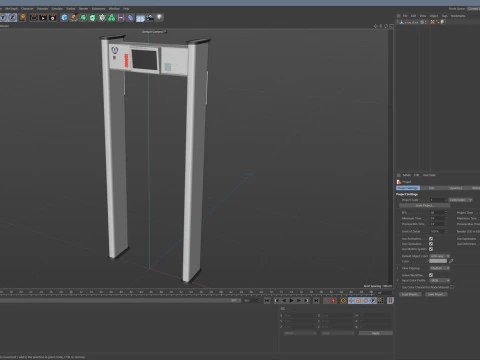Image resolution: width=480 pixels, height=360 pixels.
Task: Click the coordinate system orange cube icon
Action: click(x=23, y=17)
